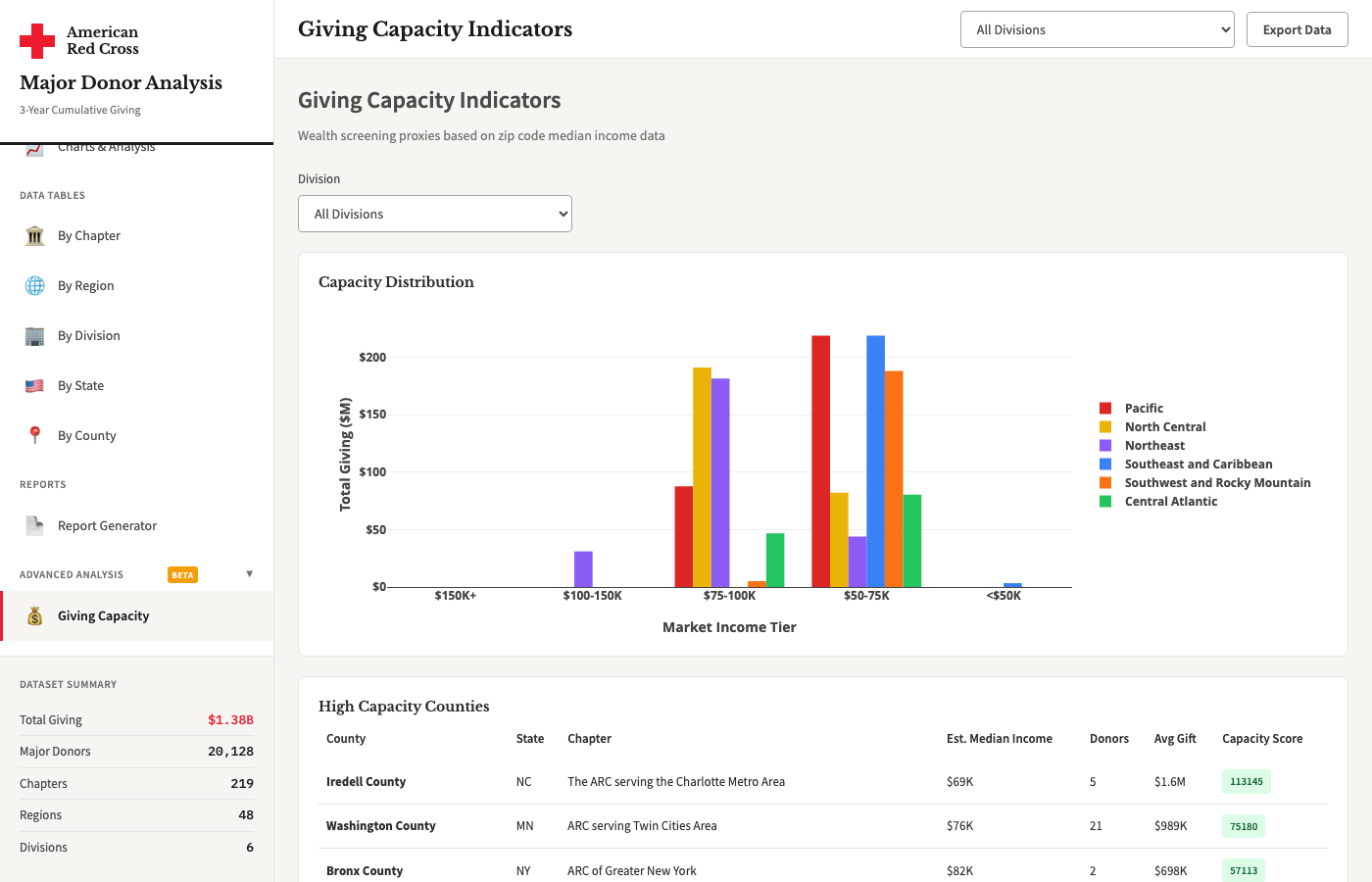Image resolution: width=1372 pixels, height=882 pixels.
Task: Click the green Central Atlantic bar in $75-100K
Action: pos(775,561)
